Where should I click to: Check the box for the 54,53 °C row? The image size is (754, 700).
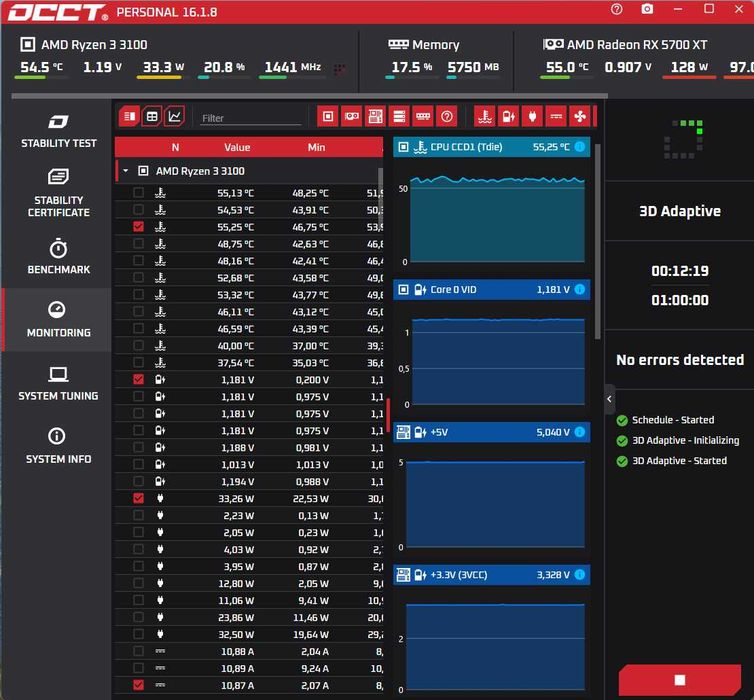(138, 210)
